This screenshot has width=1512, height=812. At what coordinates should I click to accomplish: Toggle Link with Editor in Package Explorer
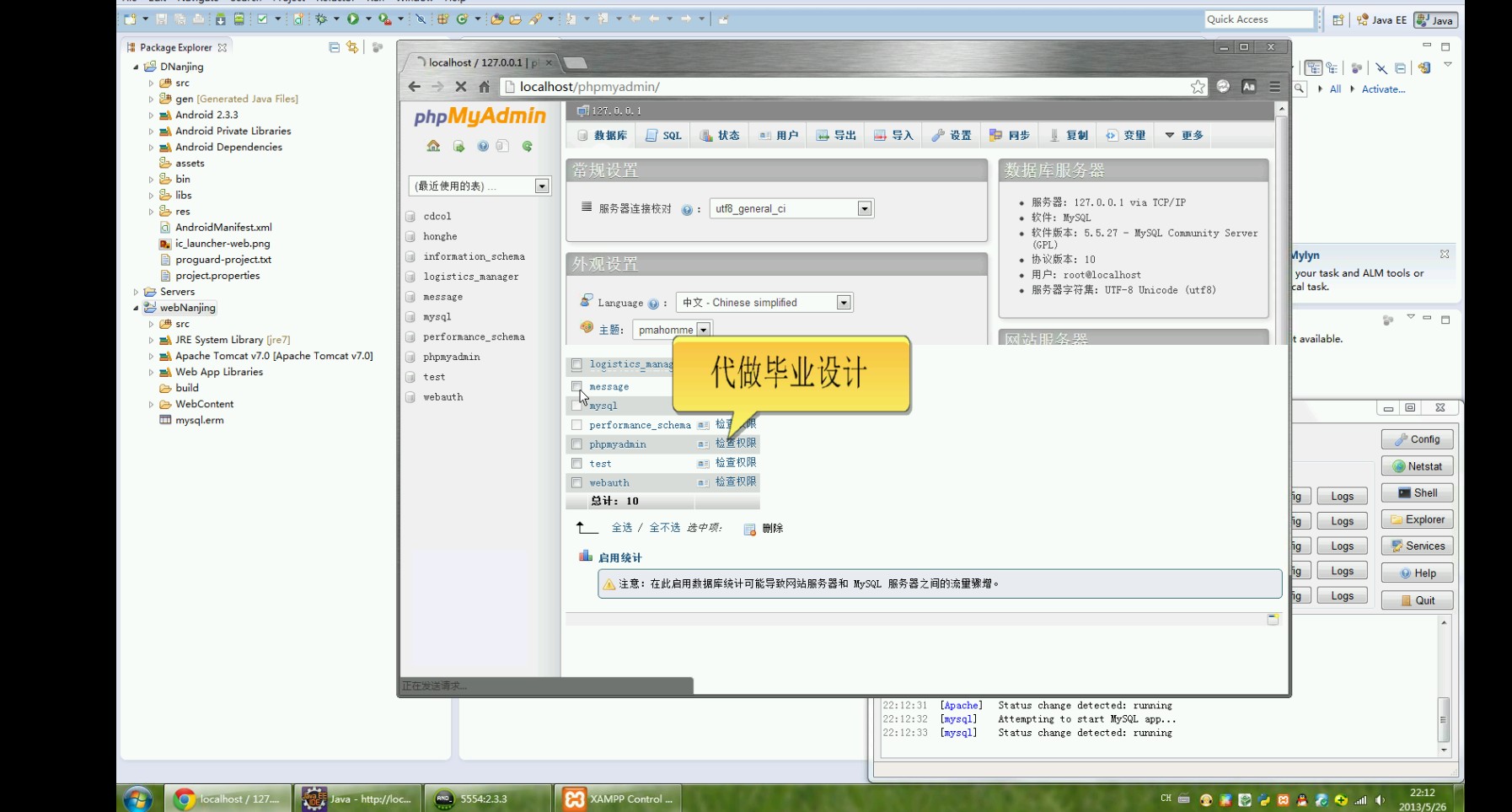(x=351, y=47)
